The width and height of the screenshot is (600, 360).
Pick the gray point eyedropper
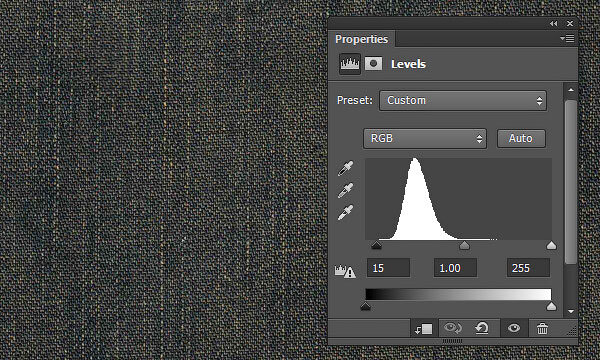point(346,190)
